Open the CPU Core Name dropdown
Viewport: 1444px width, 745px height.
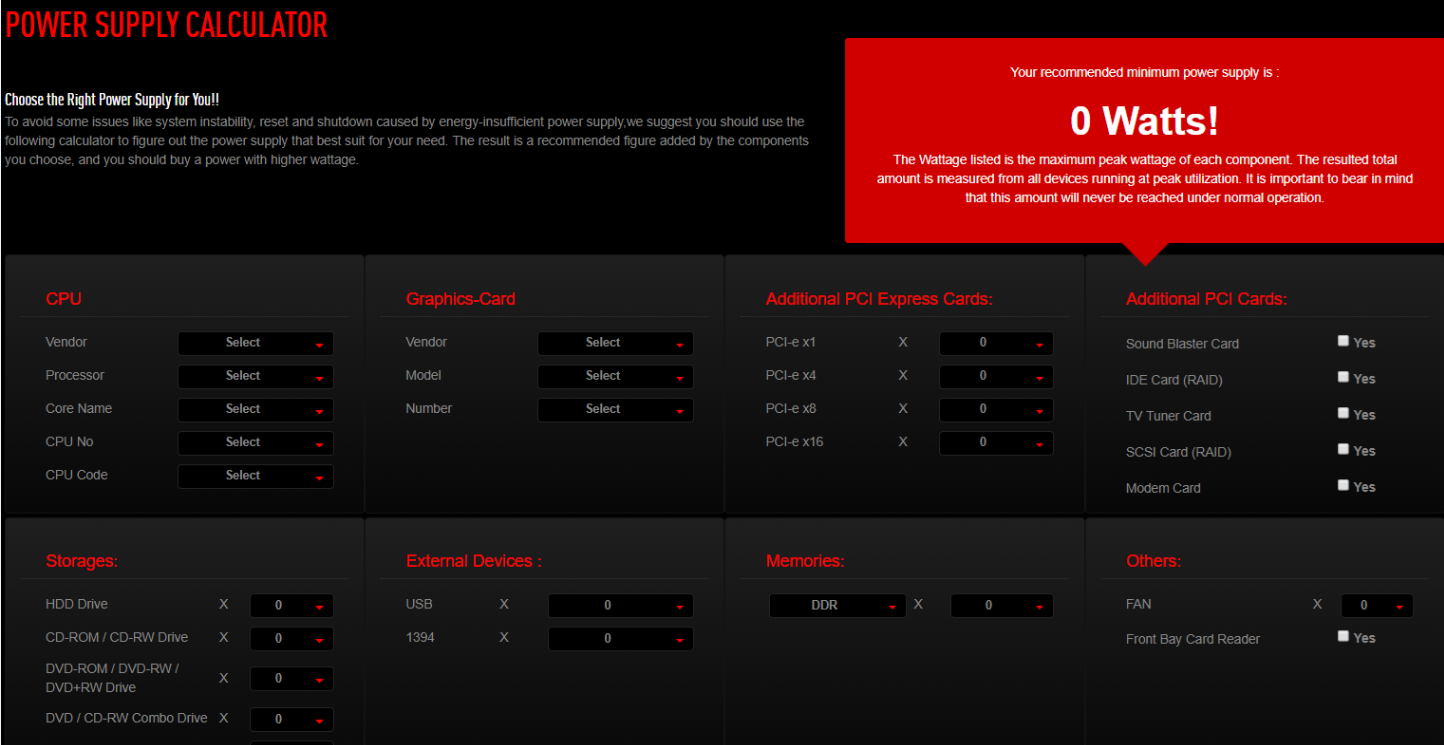(x=255, y=409)
